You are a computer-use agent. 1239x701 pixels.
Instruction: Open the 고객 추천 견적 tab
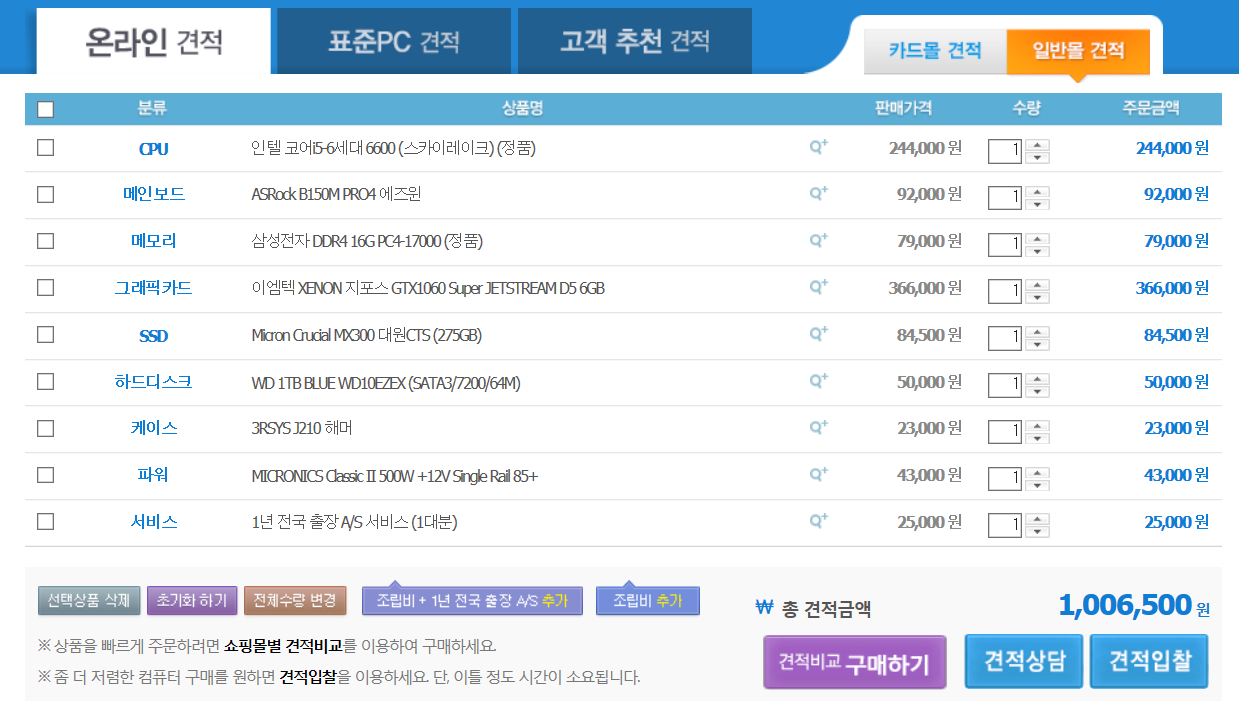(x=634, y=42)
